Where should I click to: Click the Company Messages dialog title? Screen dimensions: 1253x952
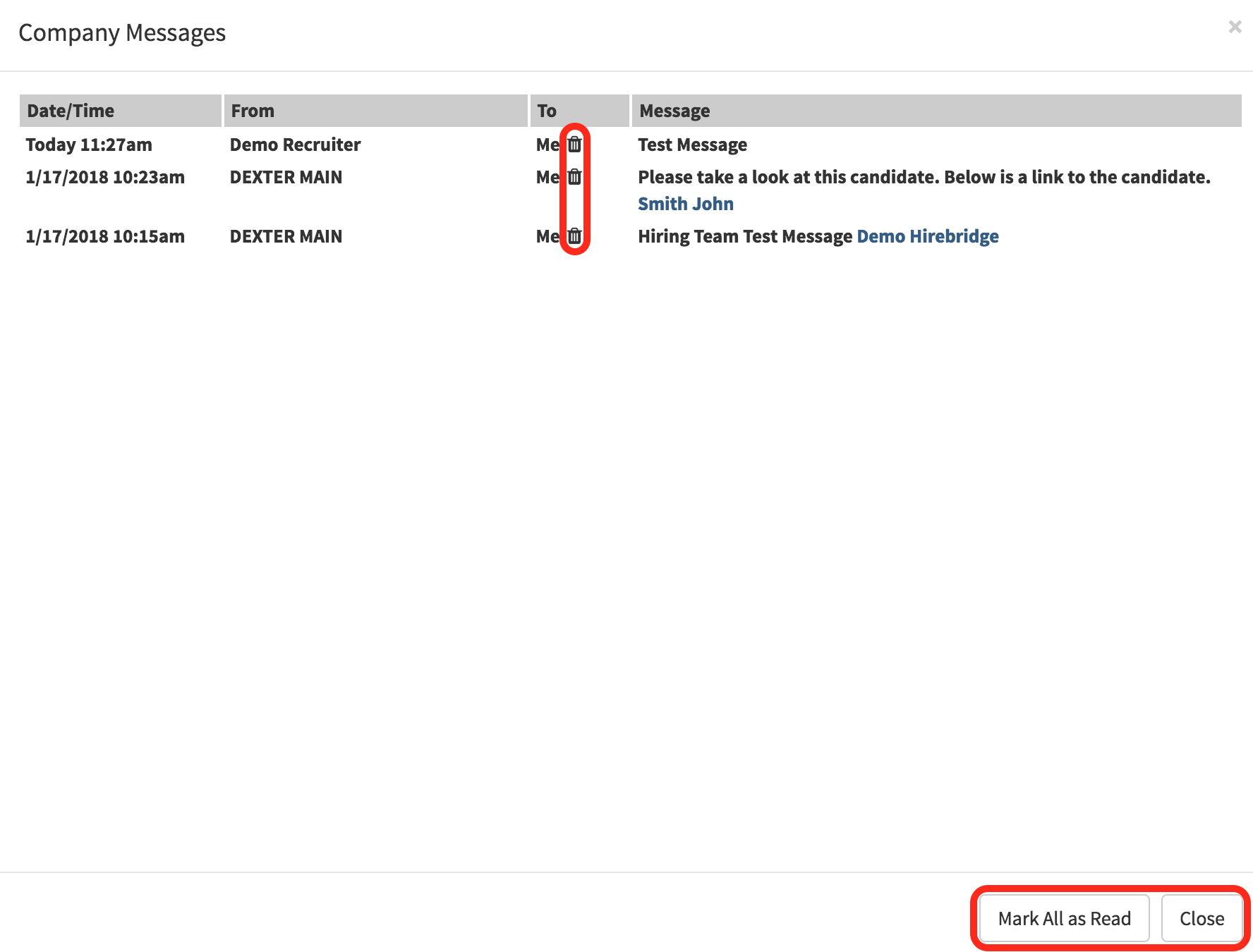pos(122,33)
